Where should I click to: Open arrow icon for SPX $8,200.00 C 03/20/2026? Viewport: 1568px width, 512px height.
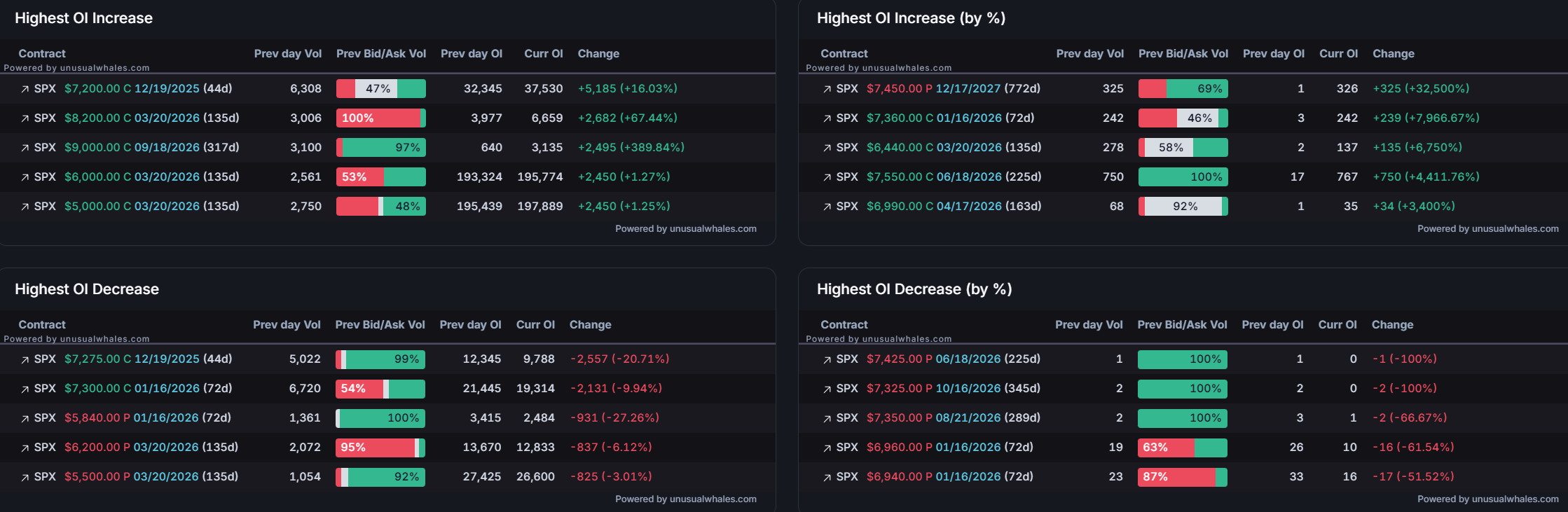coord(25,118)
